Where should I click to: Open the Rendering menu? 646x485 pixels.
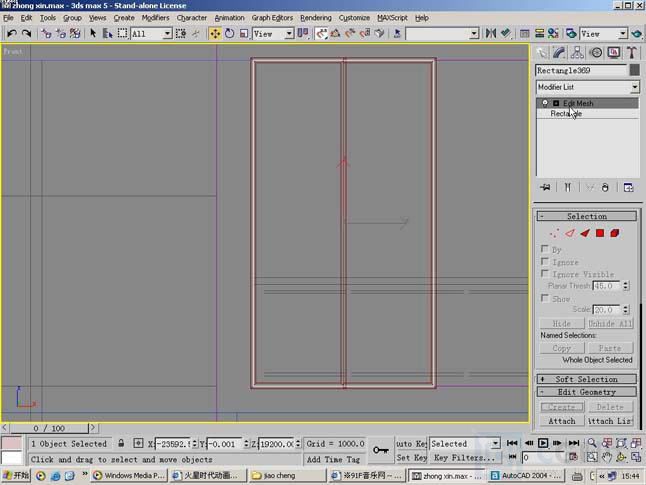316,18
